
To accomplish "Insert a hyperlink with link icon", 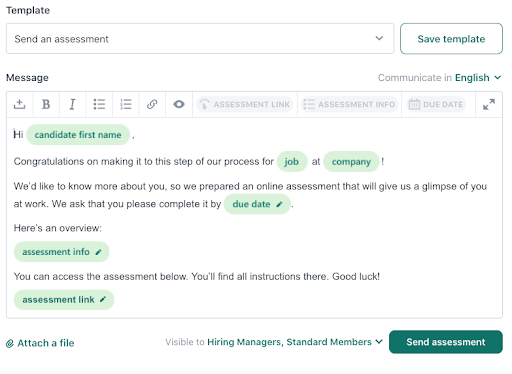I will (152, 104).
